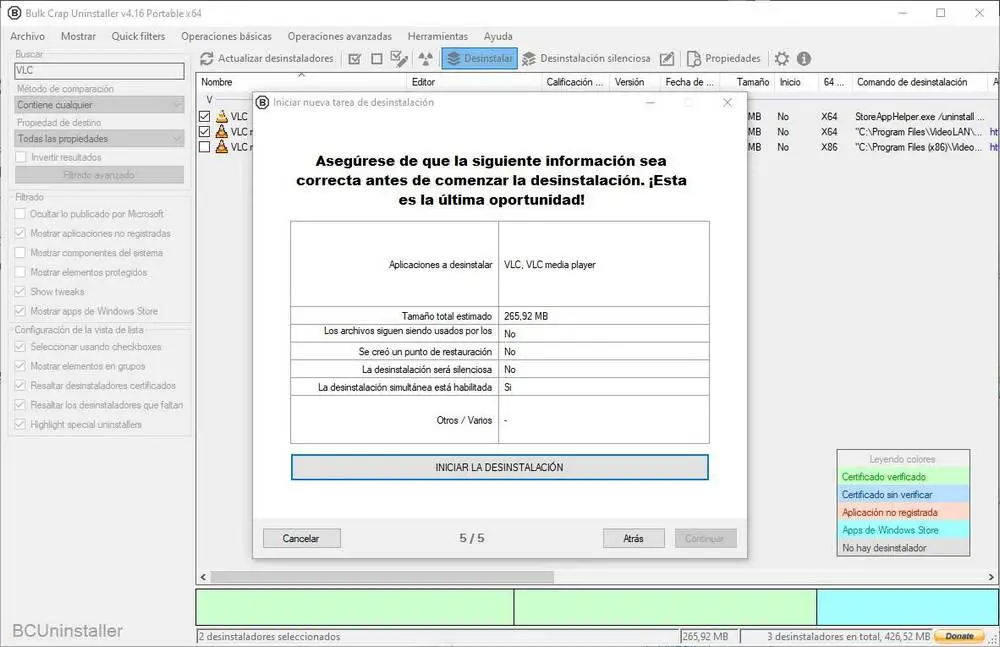This screenshot has width=1000, height=647.
Task: Toggle Resaltar los desinstaladores que faltan
Action: pyautogui.click(x=20, y=405)
